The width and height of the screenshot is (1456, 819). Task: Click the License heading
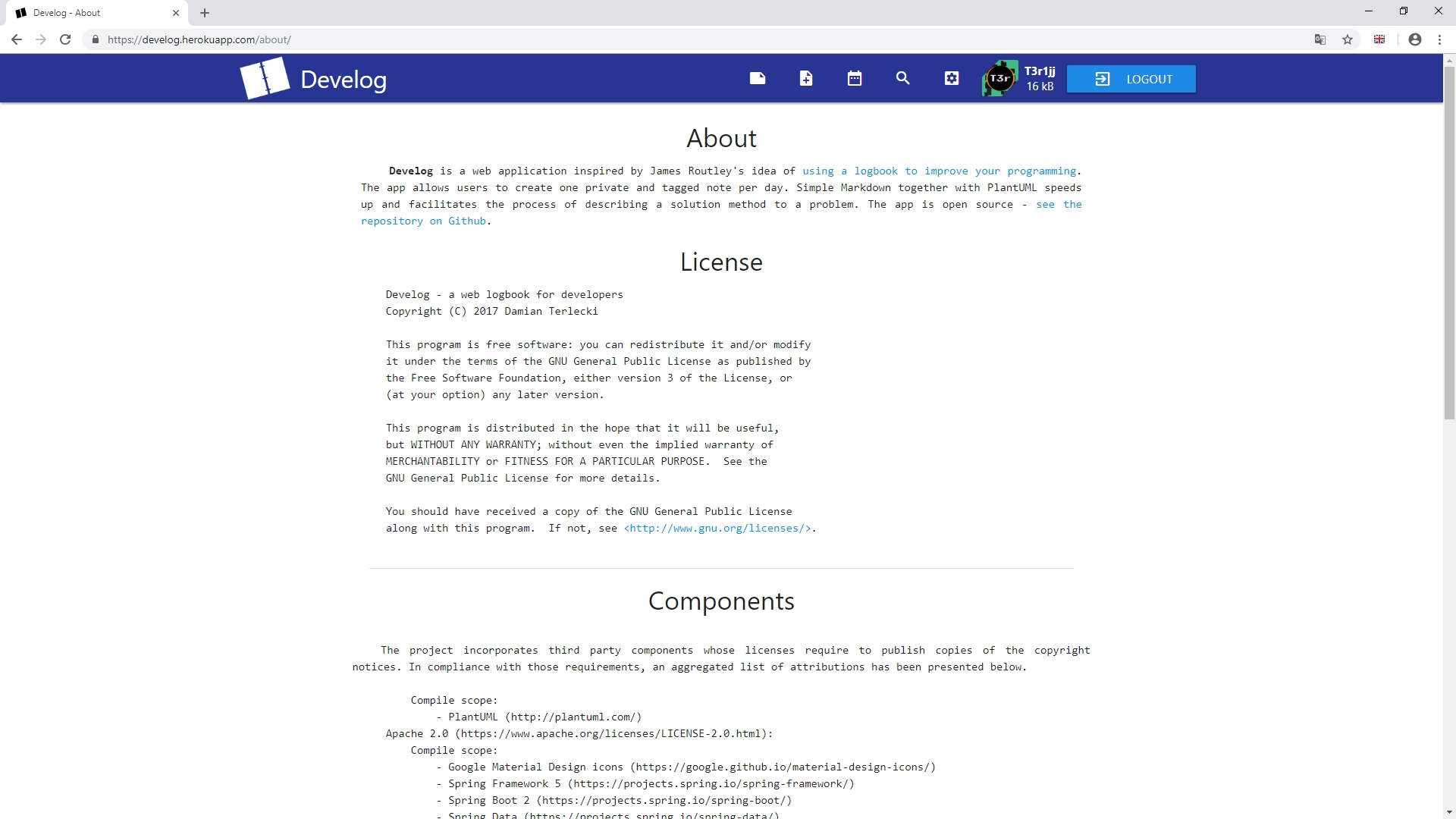point(721,262)
